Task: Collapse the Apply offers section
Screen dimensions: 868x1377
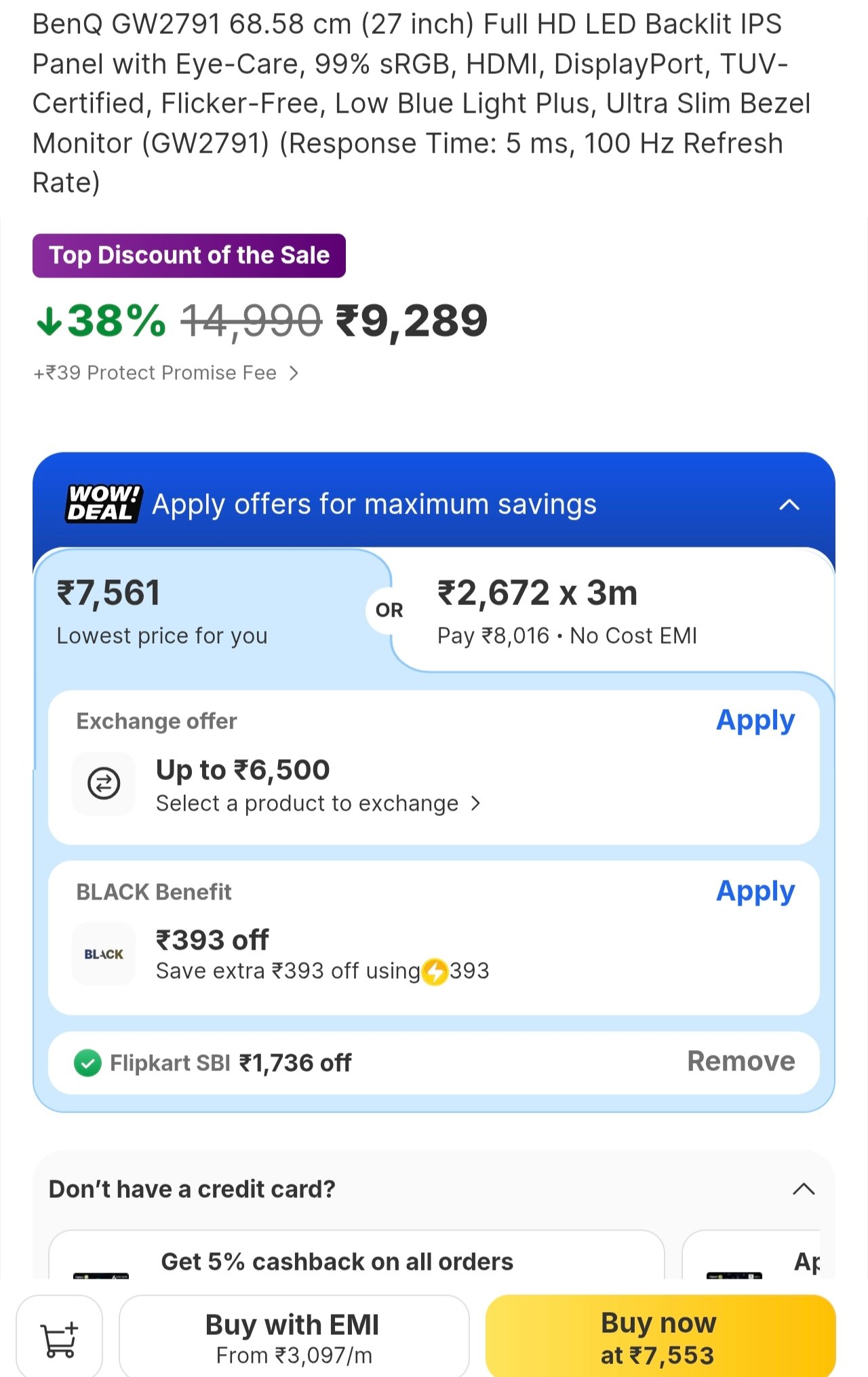Action: pyautogui.click(x=789, y=505)
